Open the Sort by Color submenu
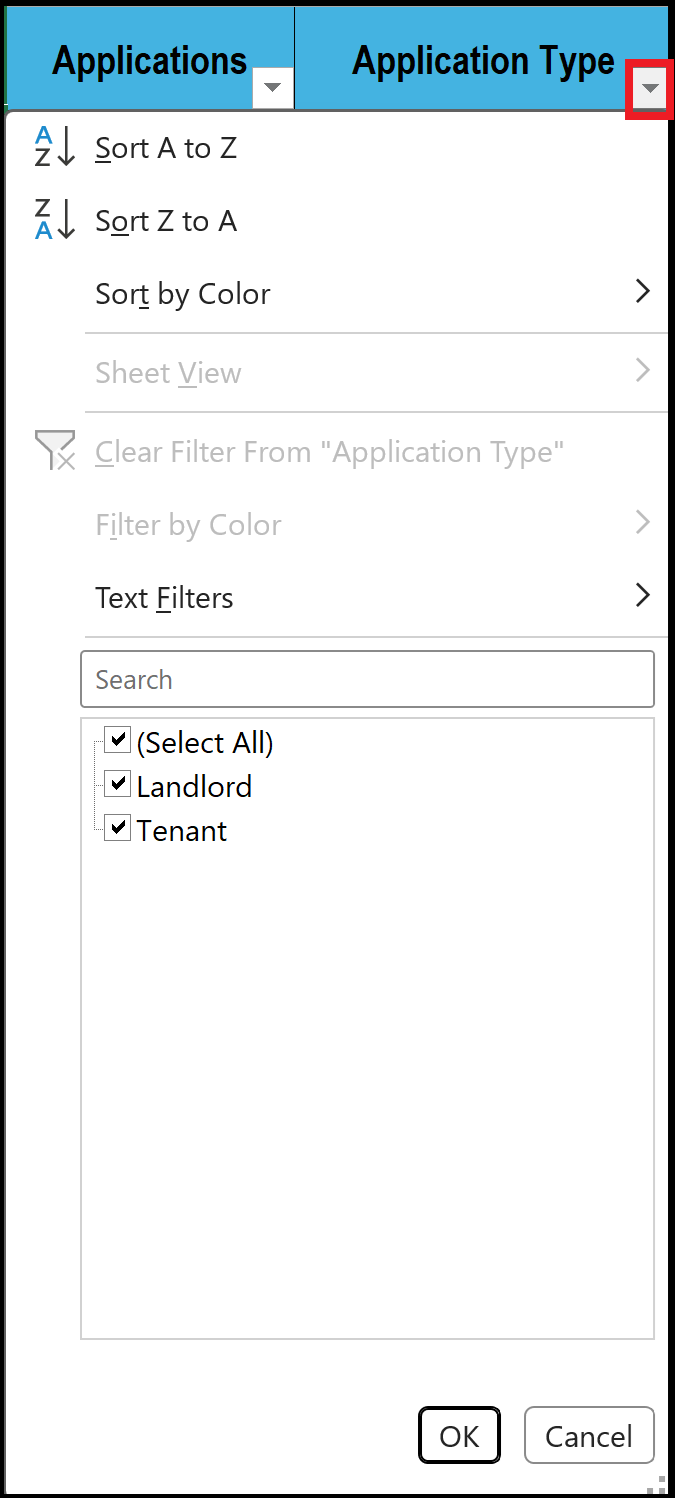This screenshot has width=675, height=1499. coord(182,293)
